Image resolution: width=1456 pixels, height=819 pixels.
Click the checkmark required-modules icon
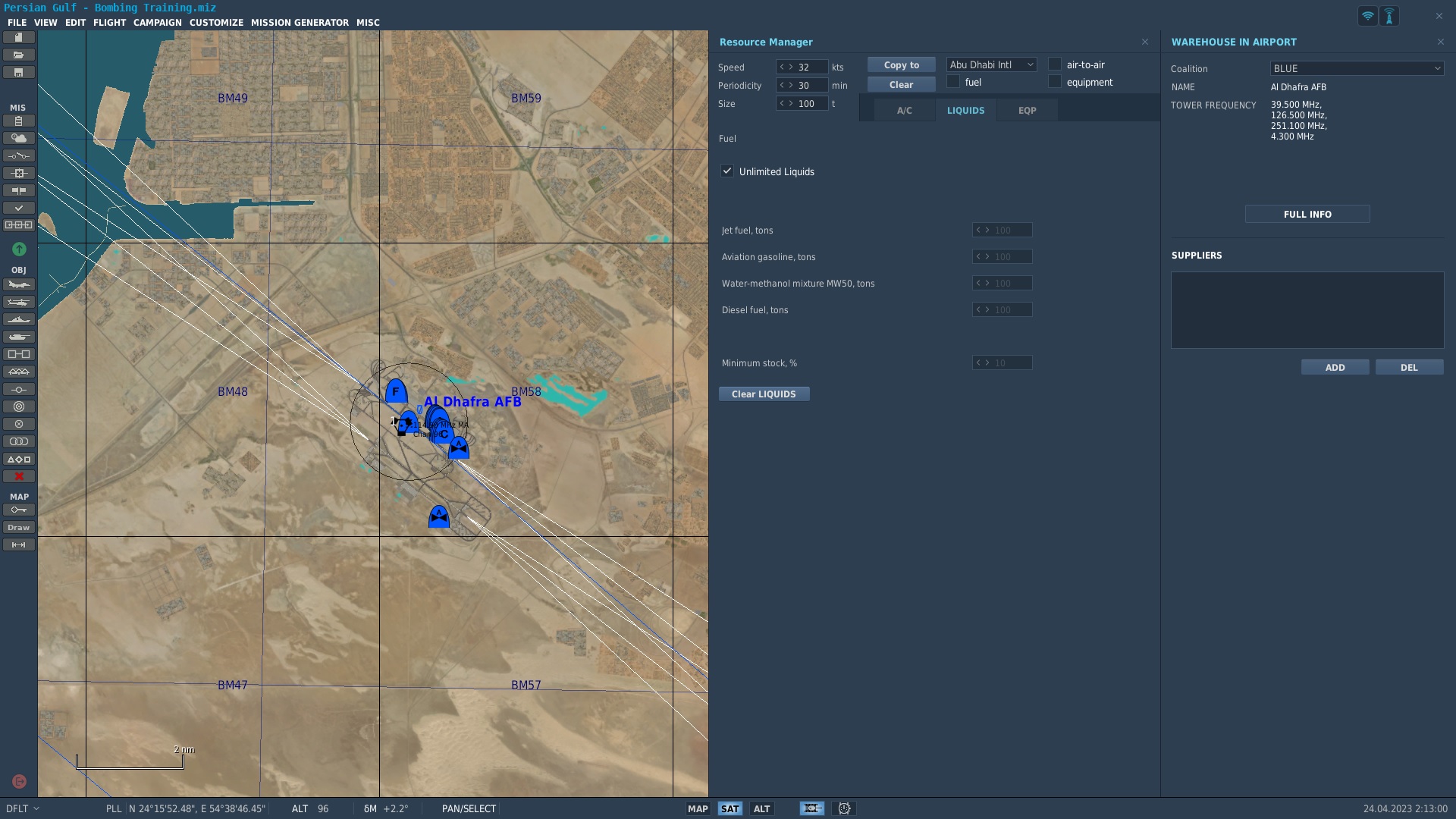19,208
